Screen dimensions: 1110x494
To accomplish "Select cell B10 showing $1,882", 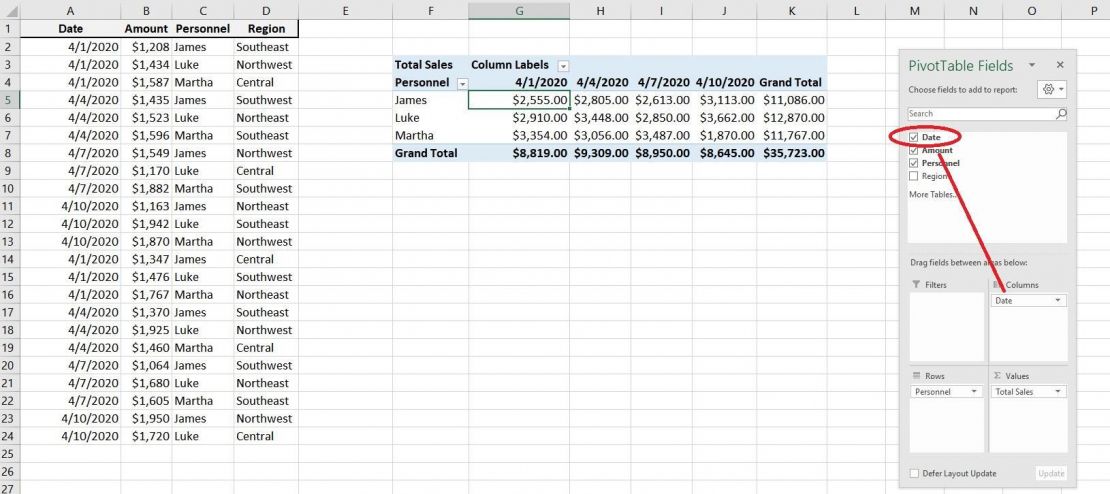I will [146, 188].
